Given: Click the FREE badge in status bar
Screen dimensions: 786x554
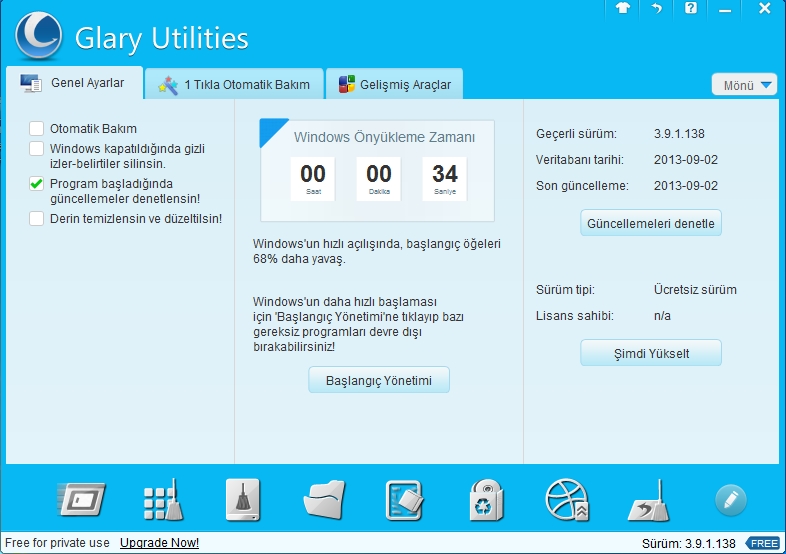Looking at the screenshot, I should [763, 543].
